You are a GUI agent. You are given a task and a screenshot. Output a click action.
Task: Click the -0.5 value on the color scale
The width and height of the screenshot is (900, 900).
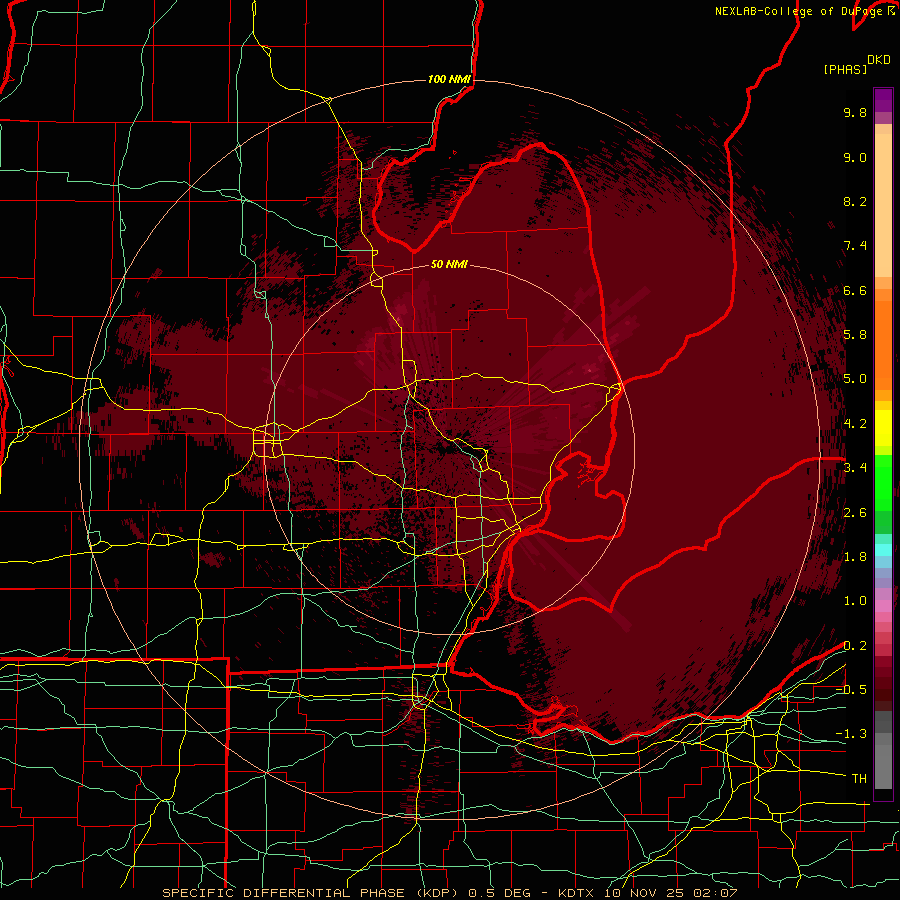pos(851,690)
